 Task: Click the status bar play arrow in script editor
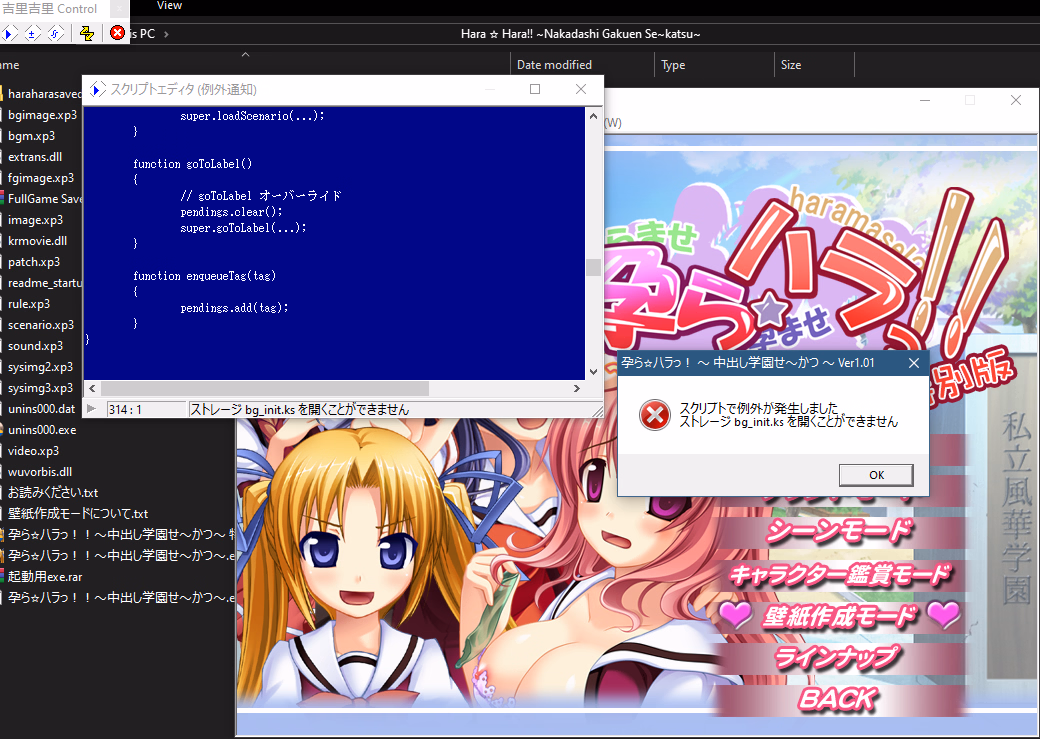(x=92, y=409)
